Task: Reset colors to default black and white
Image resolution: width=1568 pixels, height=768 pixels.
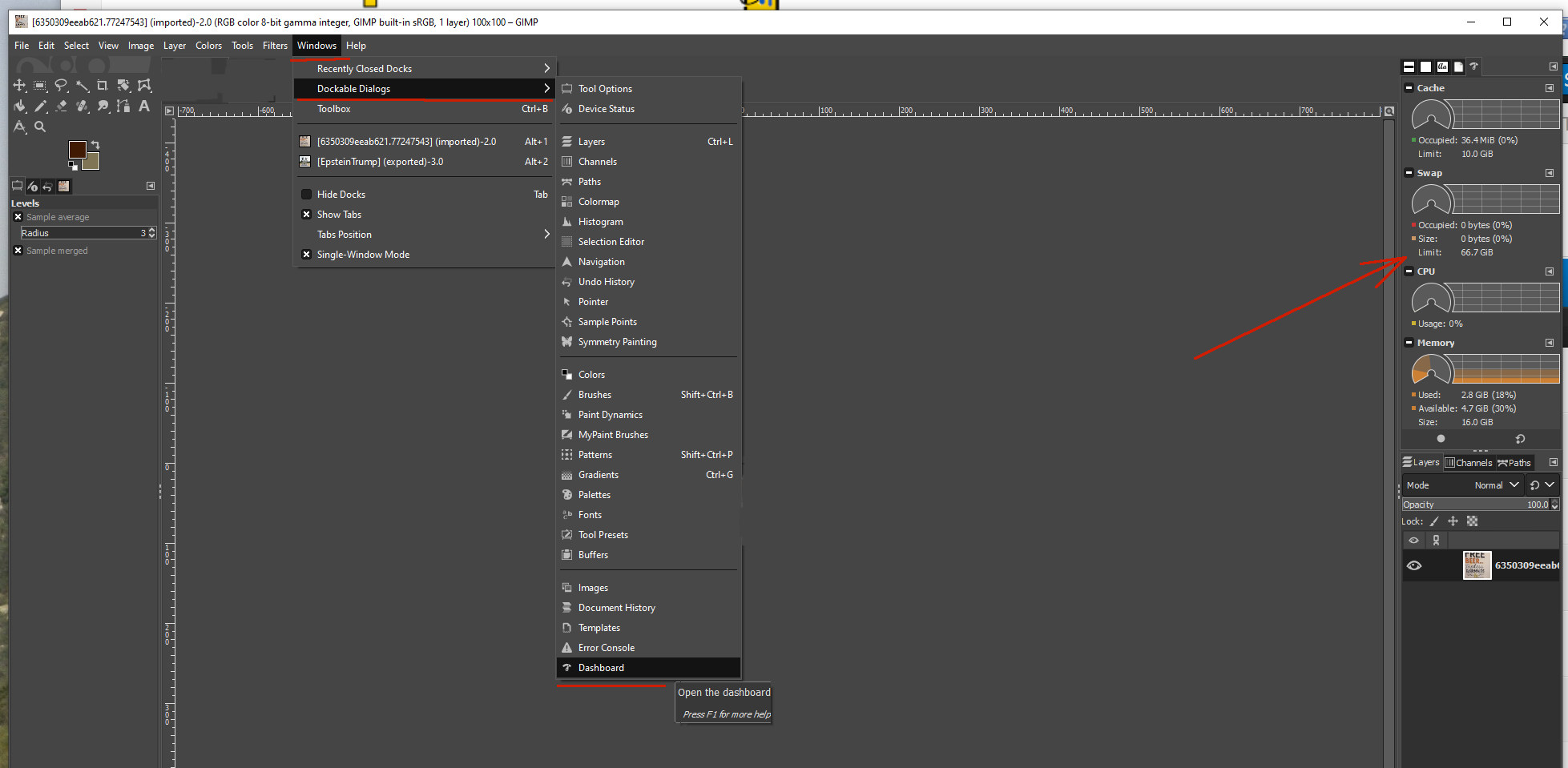Action: 73,166
